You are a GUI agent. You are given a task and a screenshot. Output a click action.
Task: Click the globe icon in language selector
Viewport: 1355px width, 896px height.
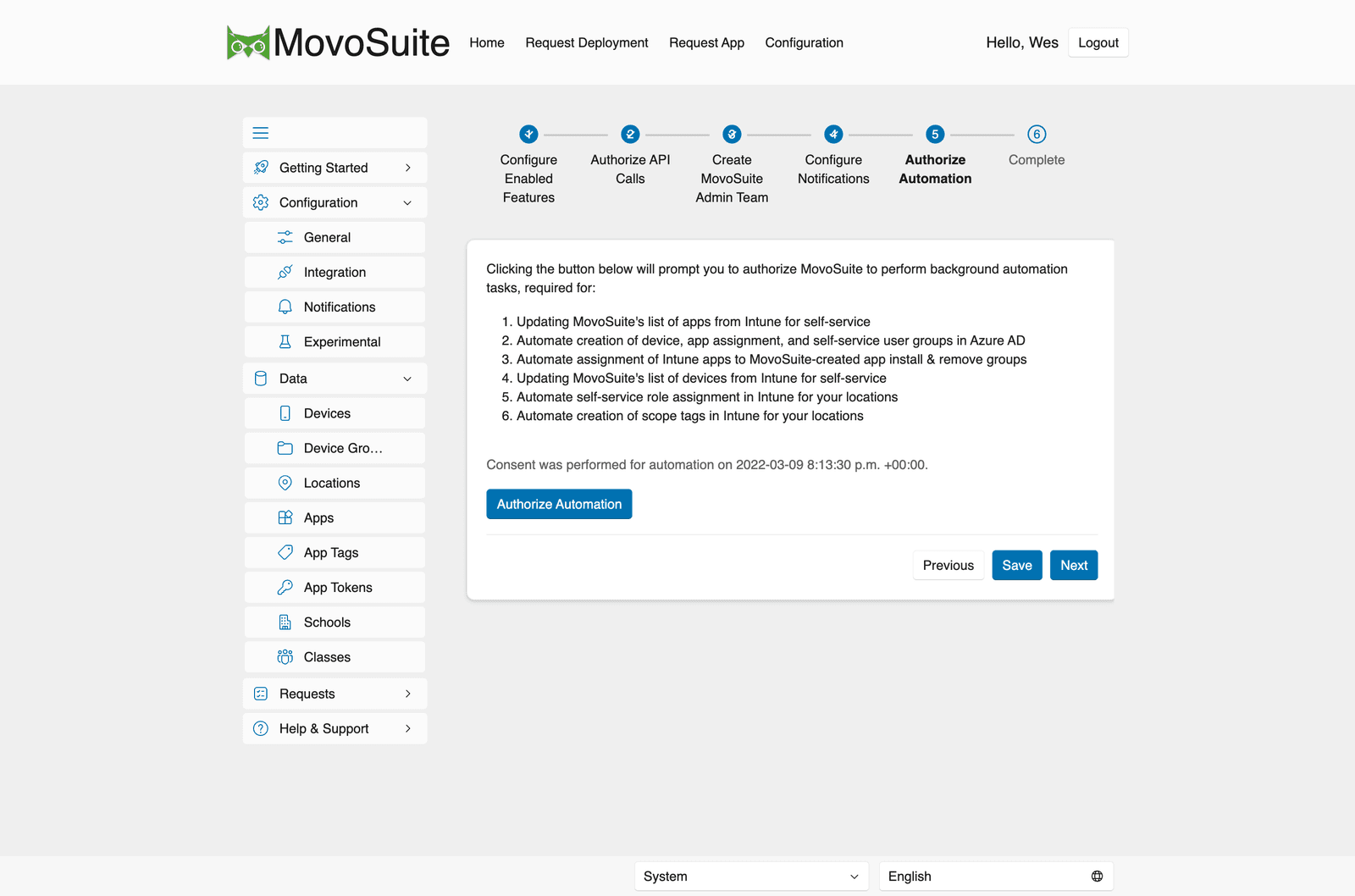[1097, 877]
